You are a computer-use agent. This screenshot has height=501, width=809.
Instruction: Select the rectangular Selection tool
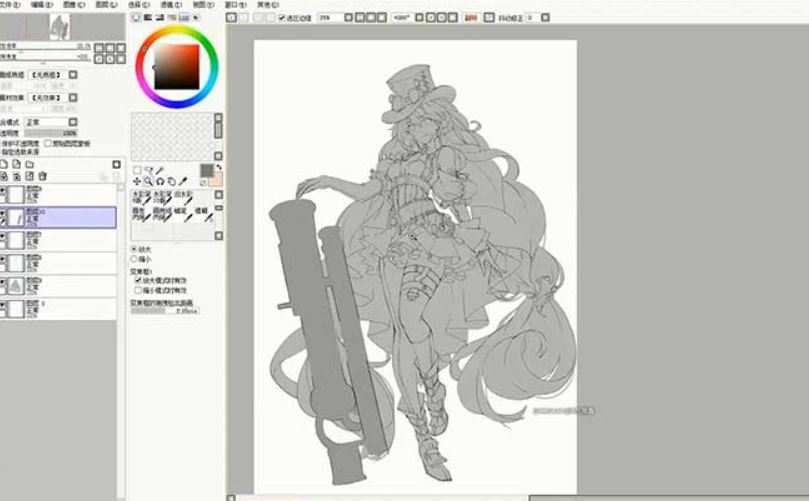pos(136,170)
